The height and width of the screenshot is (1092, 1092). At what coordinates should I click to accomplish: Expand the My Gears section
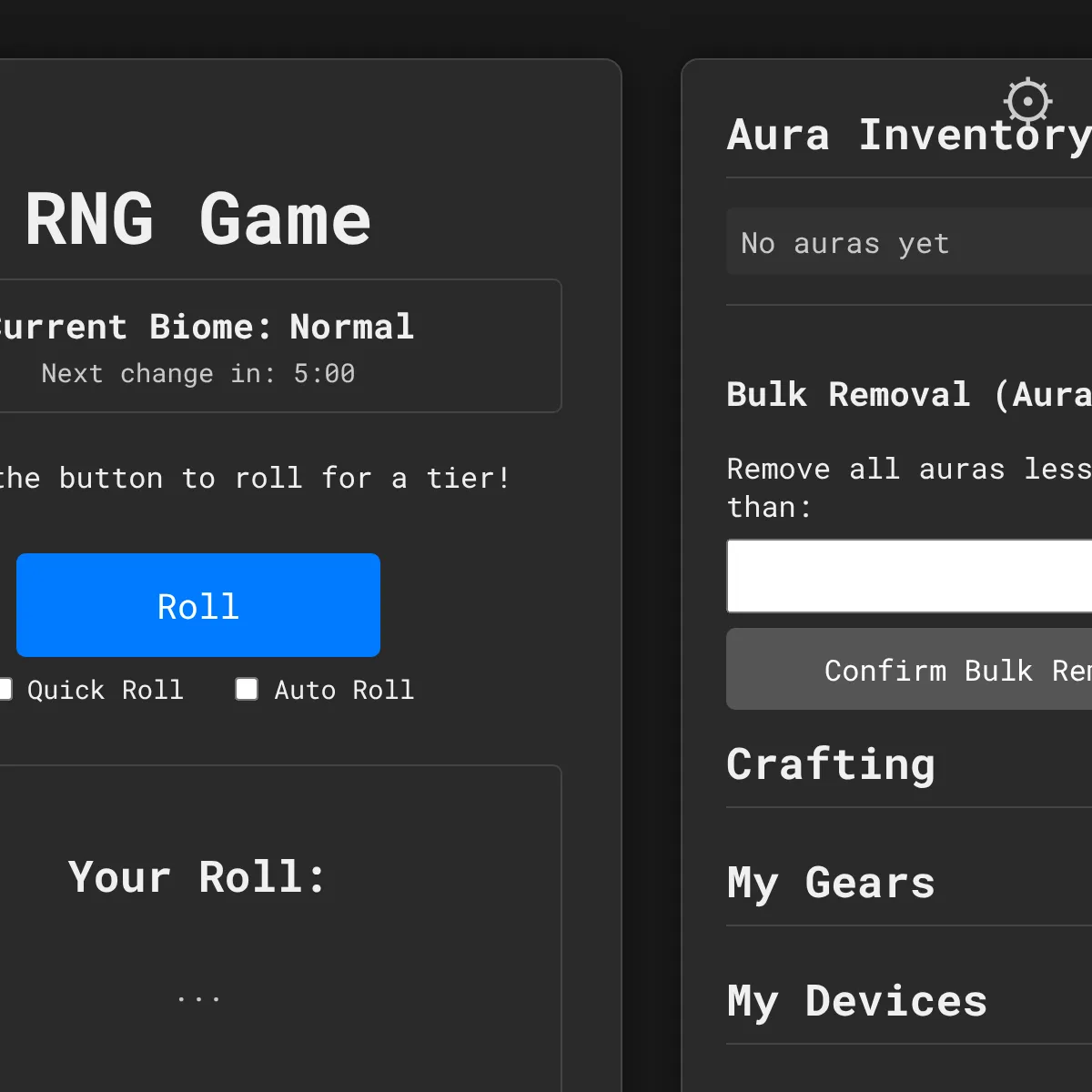pos(831,883)
